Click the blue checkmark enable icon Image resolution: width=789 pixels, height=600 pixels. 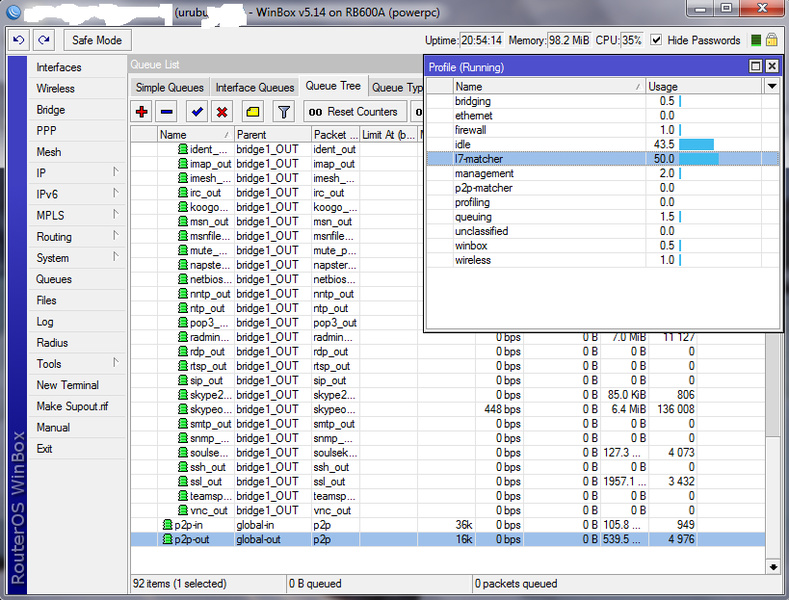pos(197,112)
